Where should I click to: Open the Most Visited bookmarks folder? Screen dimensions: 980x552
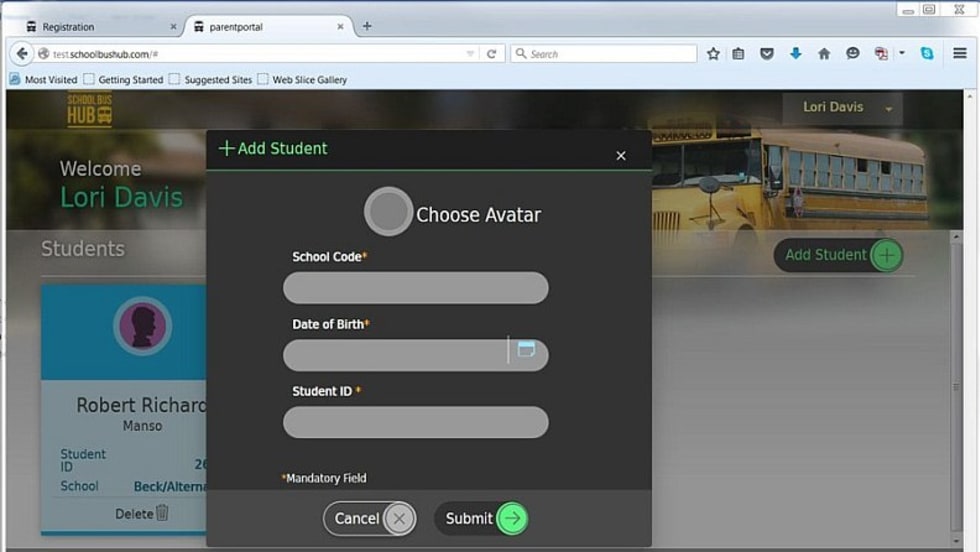click(x=43, y=79)
